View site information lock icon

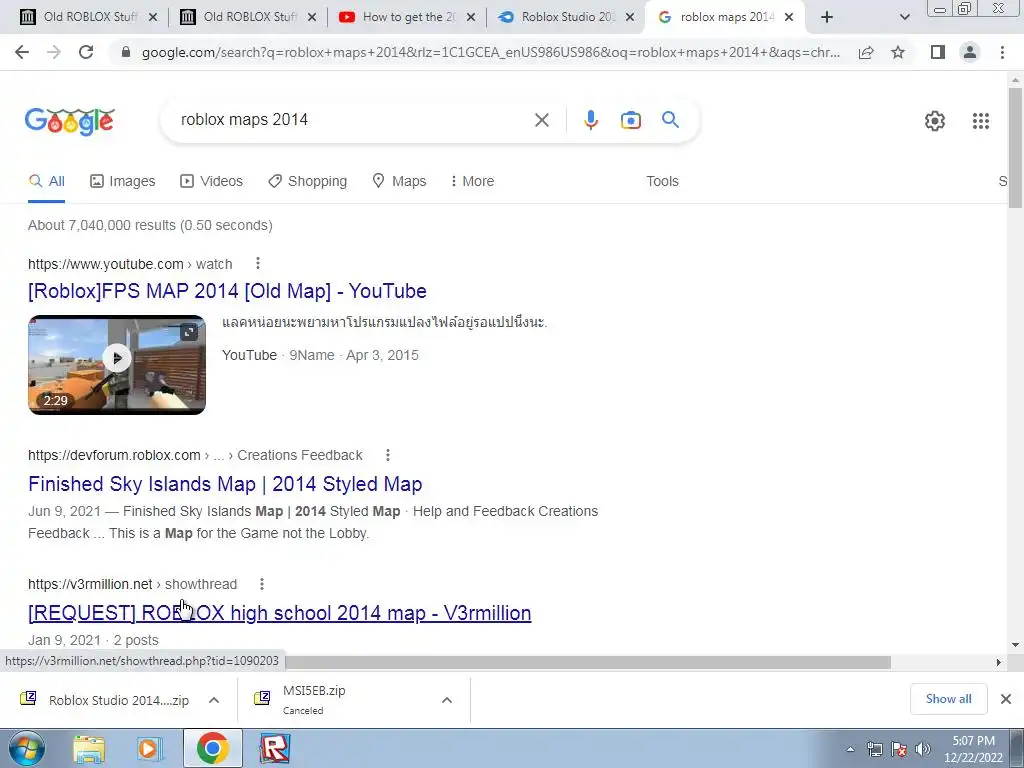click(126, 52)
